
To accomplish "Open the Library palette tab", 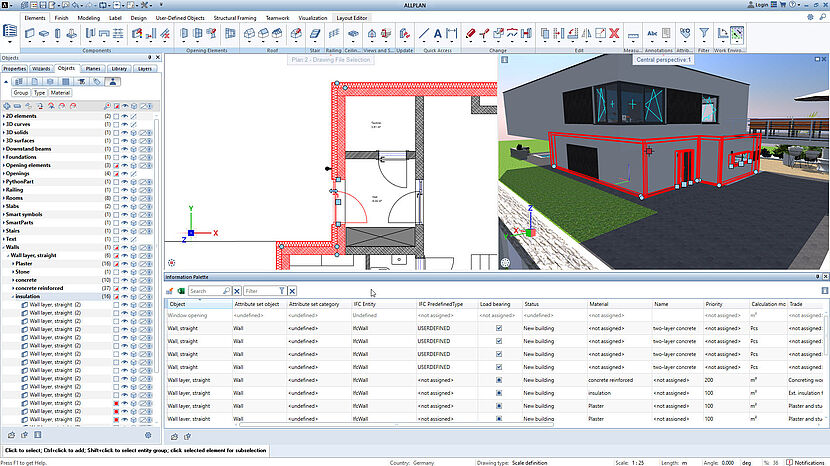I will [120, 69].
